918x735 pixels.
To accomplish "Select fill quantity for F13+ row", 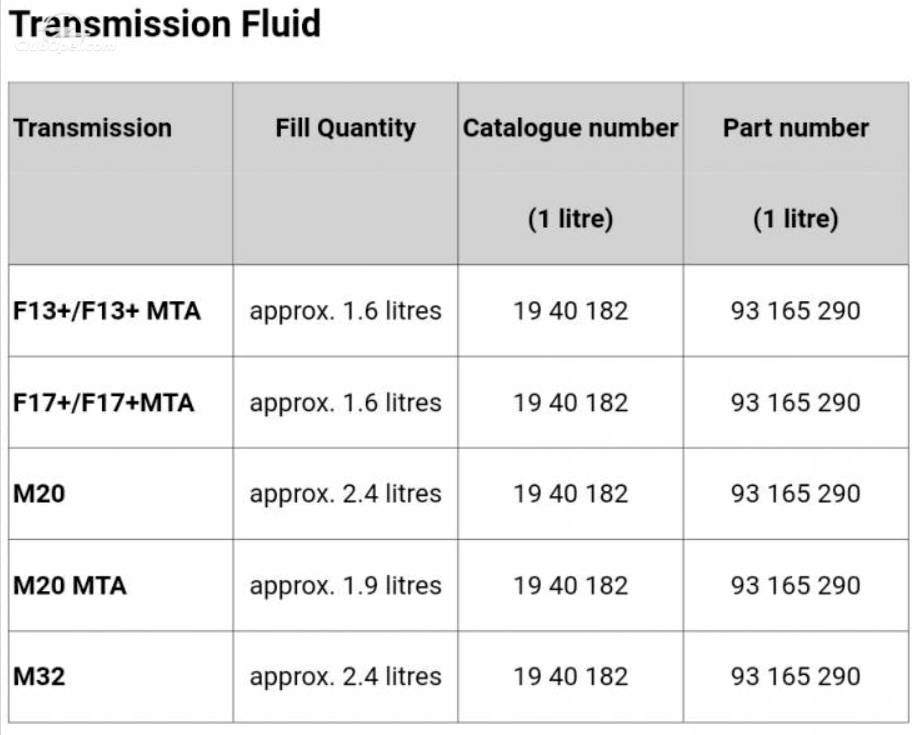I will click(345, 311).
